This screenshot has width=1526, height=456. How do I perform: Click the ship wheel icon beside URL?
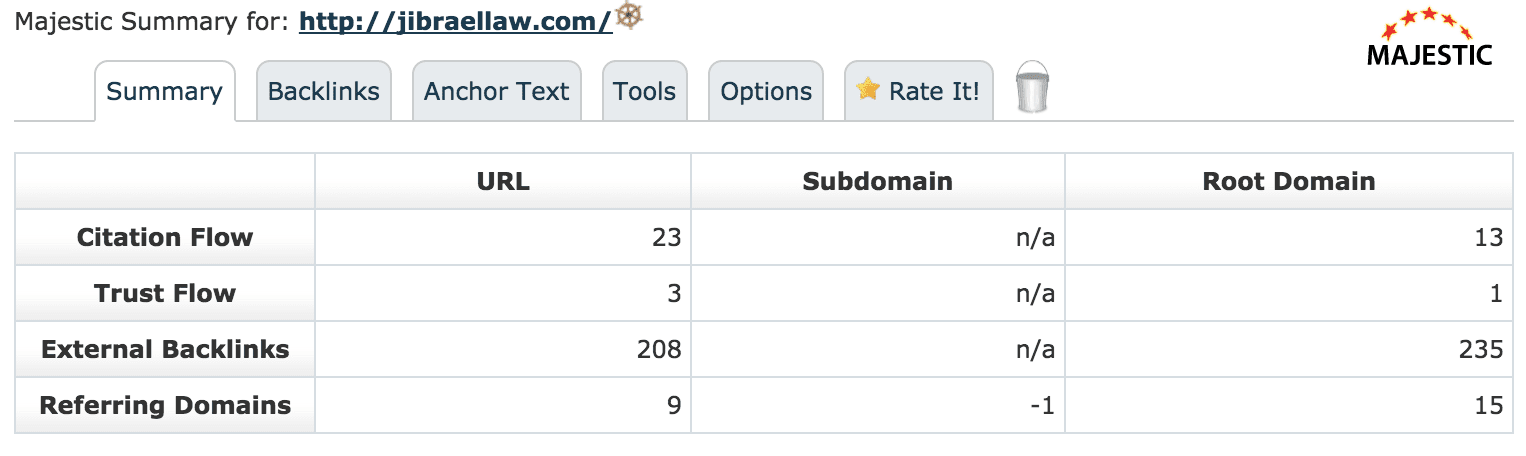628,16
